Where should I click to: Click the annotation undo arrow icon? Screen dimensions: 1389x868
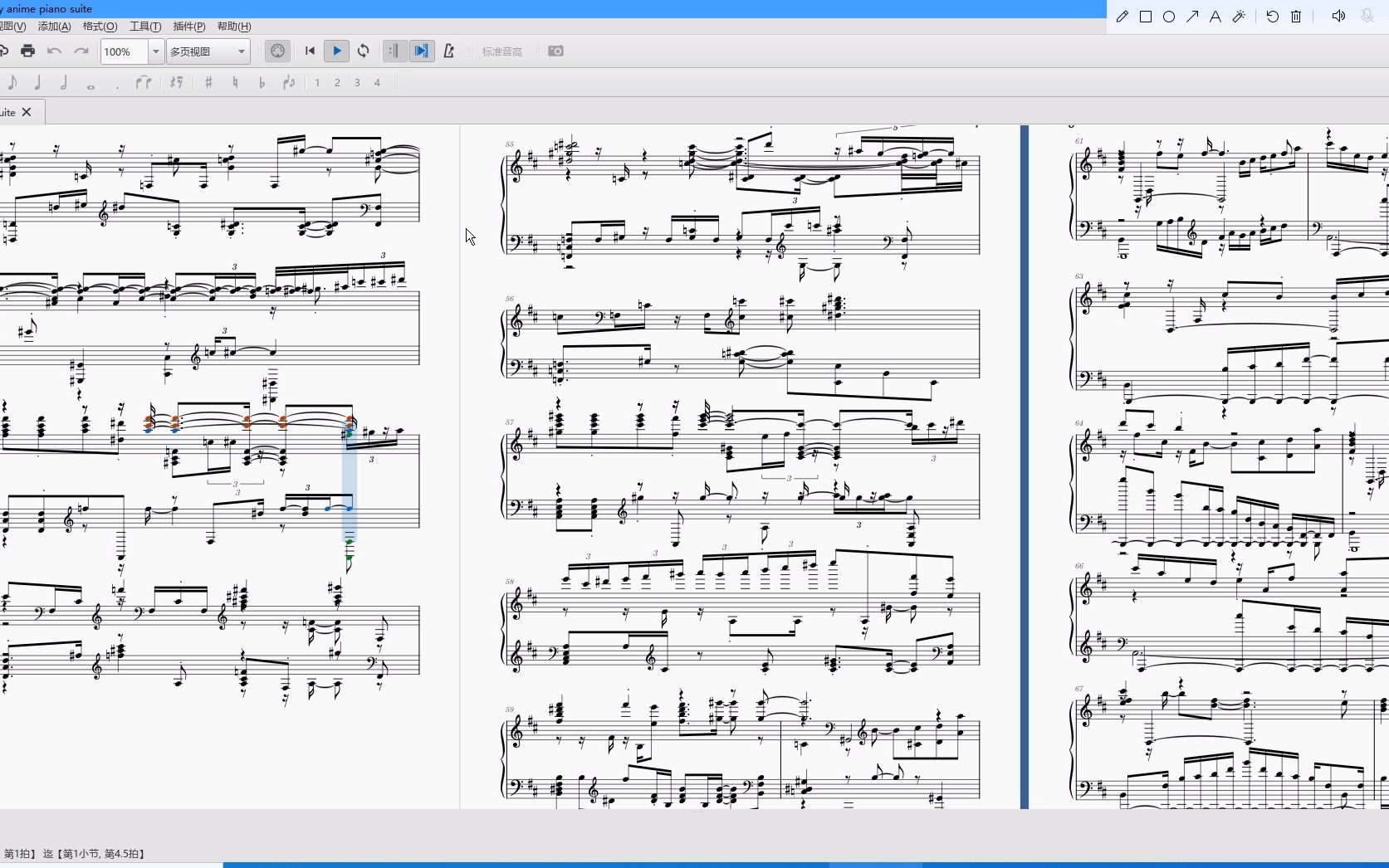click(1273, 17)
